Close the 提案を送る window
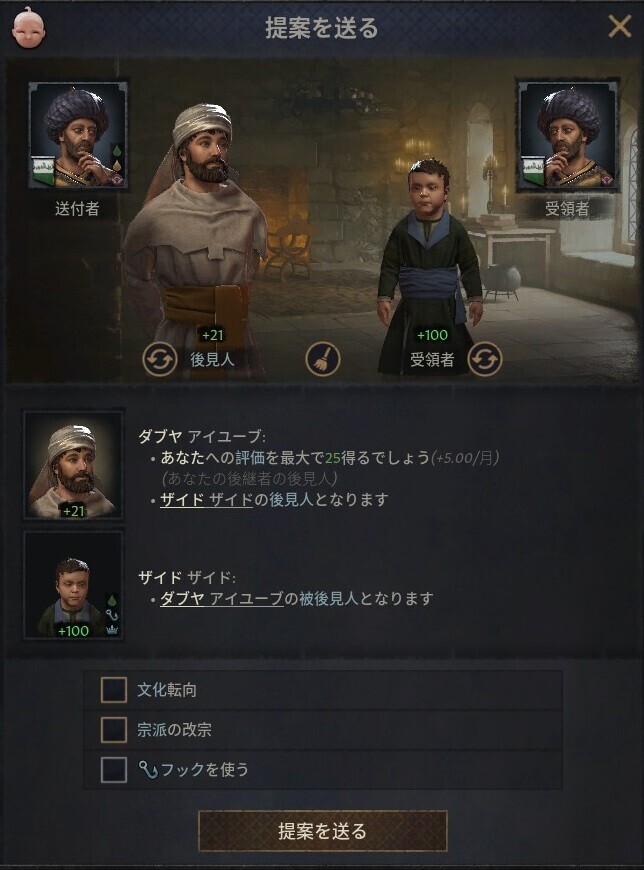This screenshot has width=644, height=870. [620, 26]
